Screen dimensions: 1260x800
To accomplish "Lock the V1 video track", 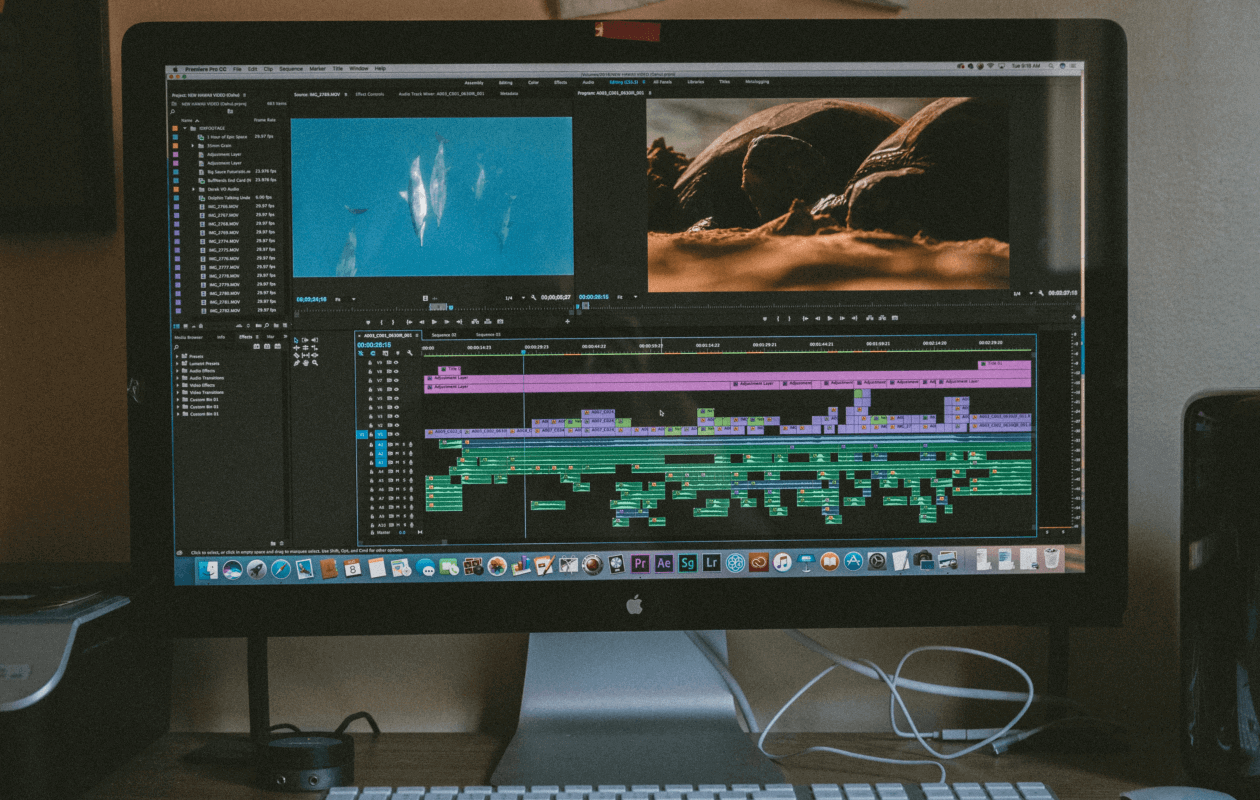I will click(370, 434).
